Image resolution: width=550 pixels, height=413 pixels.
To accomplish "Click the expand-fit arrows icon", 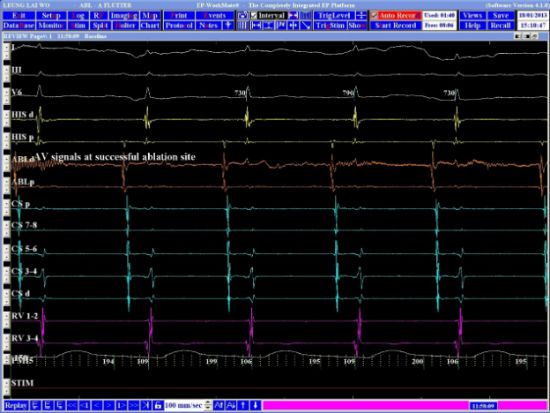I will (268, 26).
